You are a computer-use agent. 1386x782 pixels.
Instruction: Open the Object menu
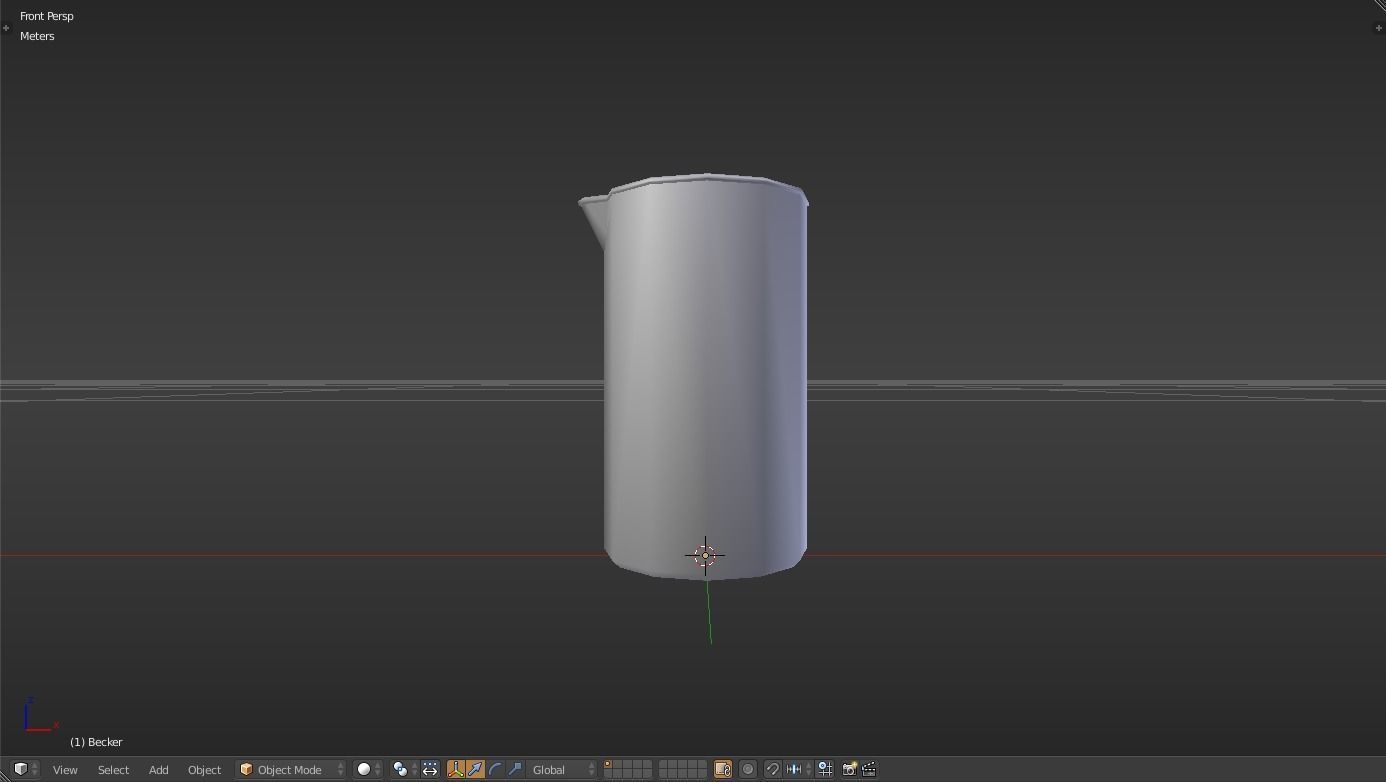pos(204,769)
